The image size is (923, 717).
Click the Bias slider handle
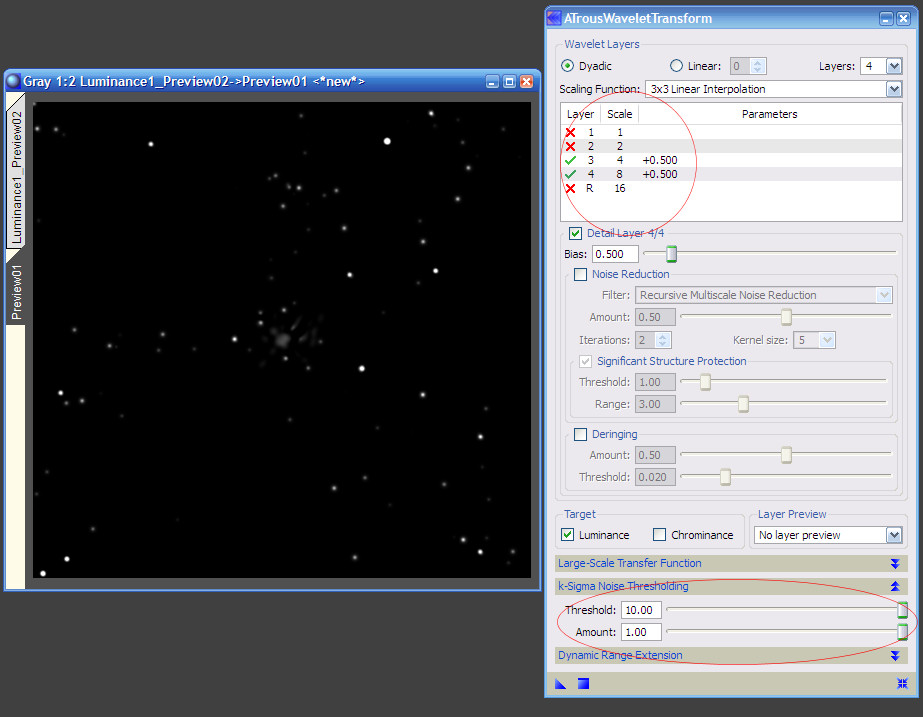671,253
